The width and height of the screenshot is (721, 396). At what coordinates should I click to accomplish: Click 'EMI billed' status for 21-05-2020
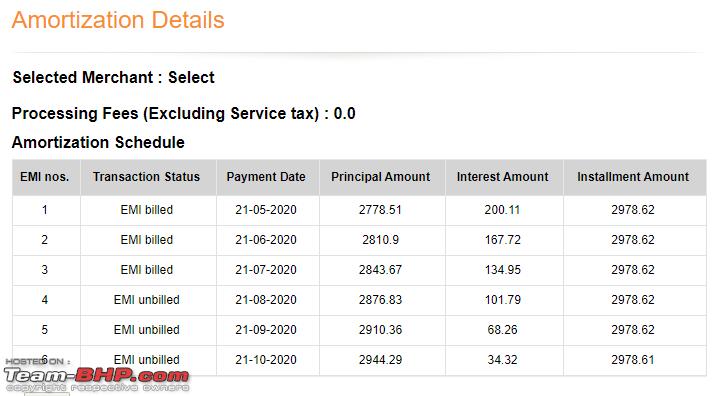pyautogui.click(x=147, y=210)
